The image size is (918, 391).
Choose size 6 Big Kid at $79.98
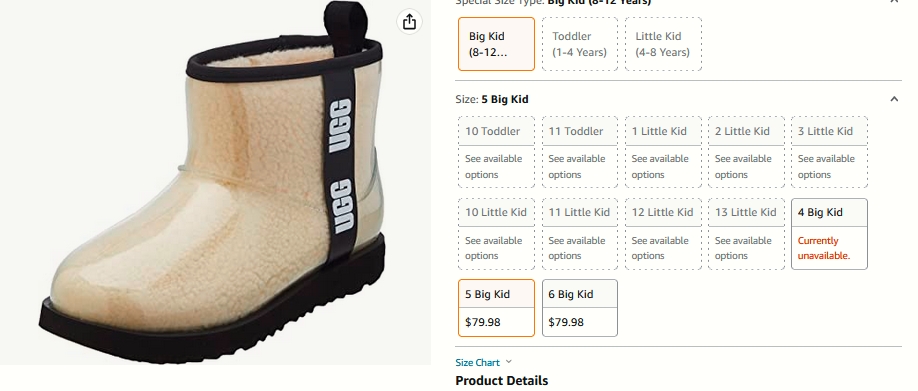pos(580,308)
